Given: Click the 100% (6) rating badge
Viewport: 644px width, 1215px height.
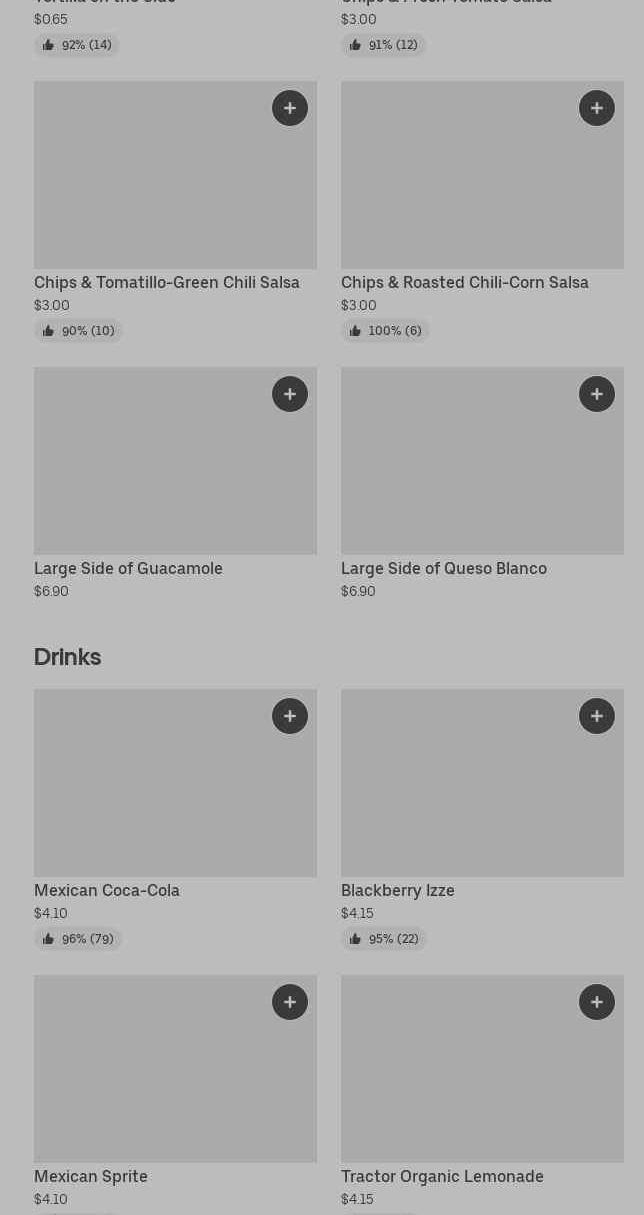Looking at the screenshot, I should click(x=385, y=331).
